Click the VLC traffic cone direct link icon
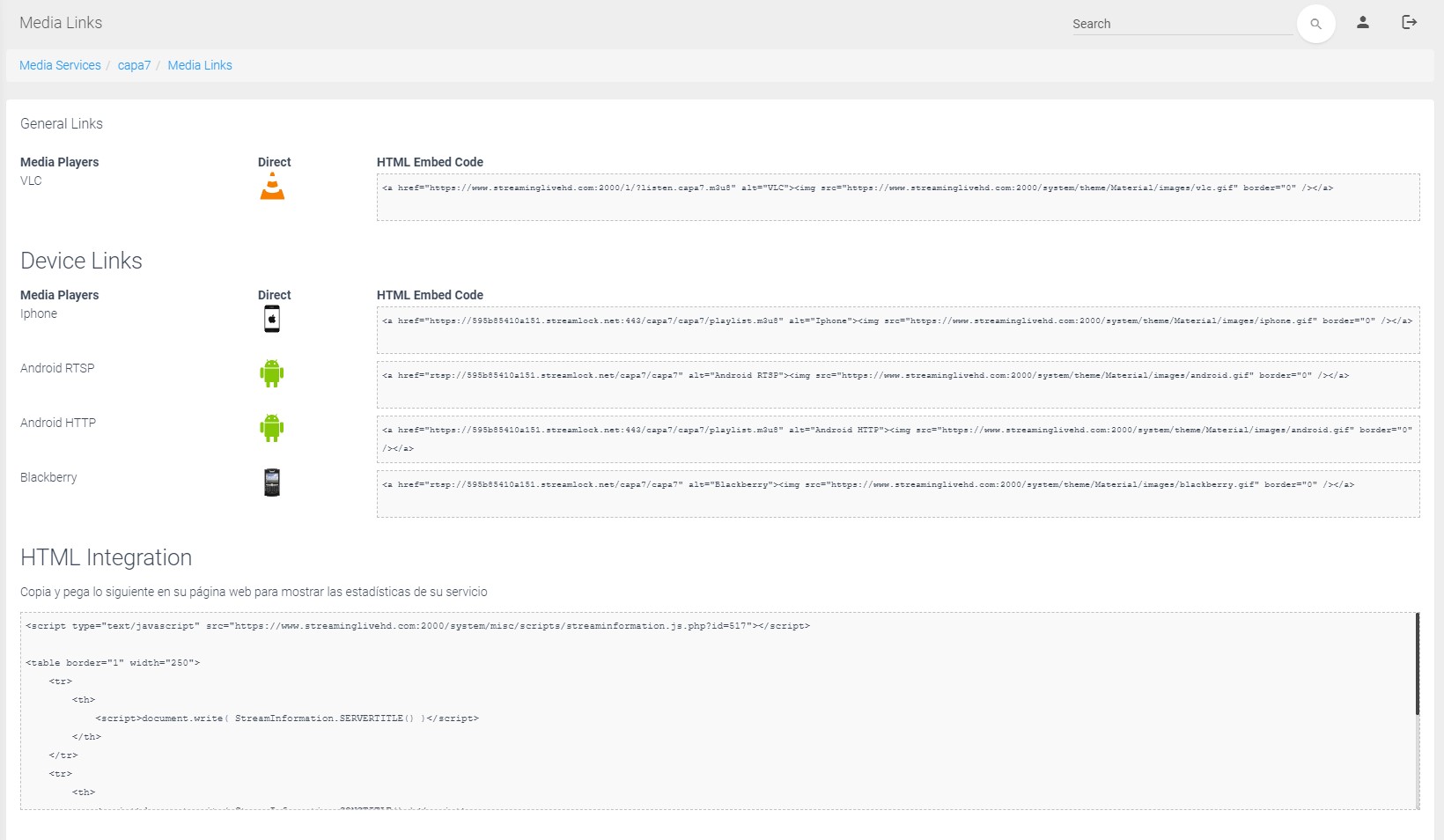Screen dimensions: 1444x840 [x=272, y=186]
